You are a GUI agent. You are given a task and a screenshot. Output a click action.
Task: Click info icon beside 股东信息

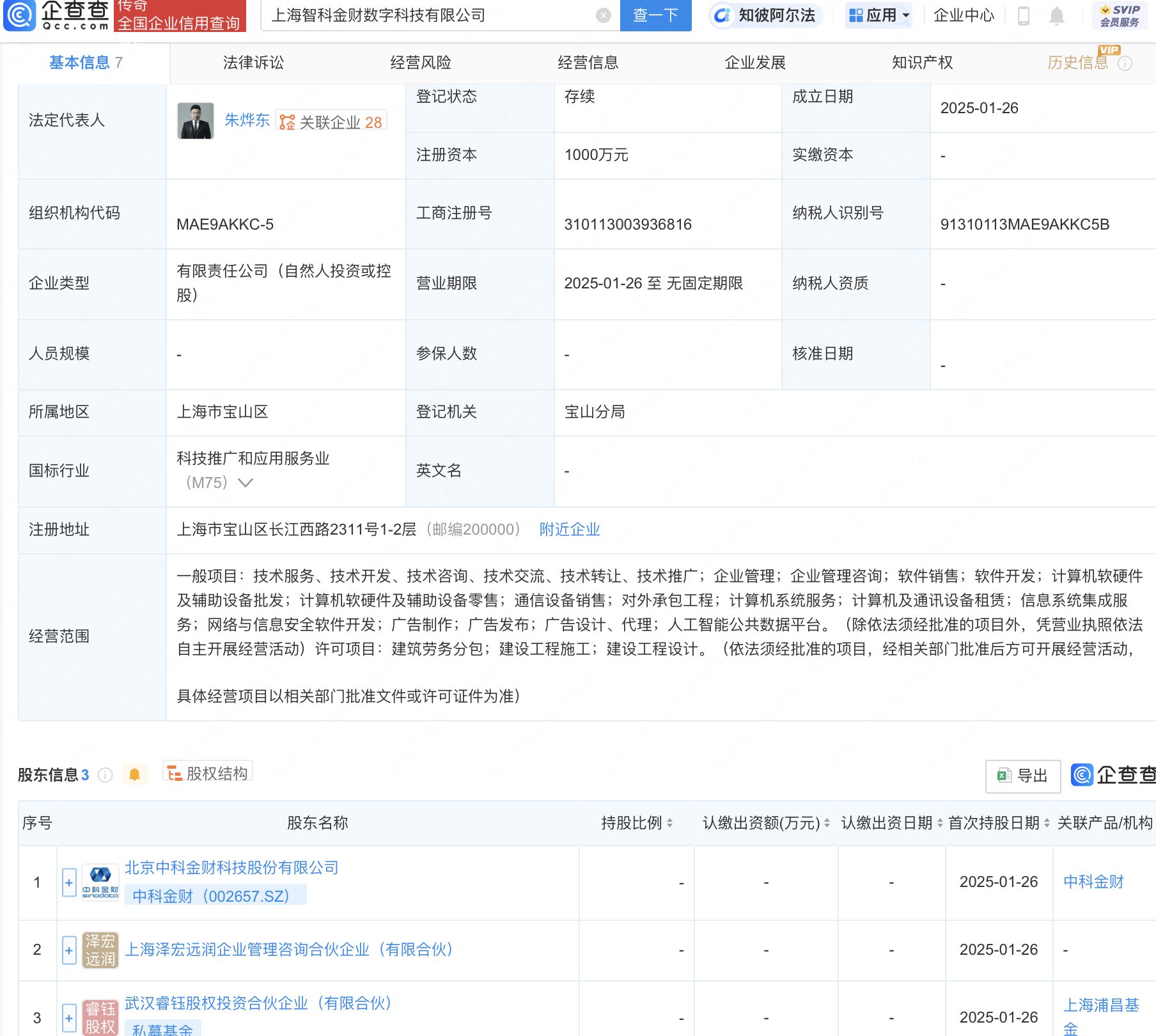[105, 775]
